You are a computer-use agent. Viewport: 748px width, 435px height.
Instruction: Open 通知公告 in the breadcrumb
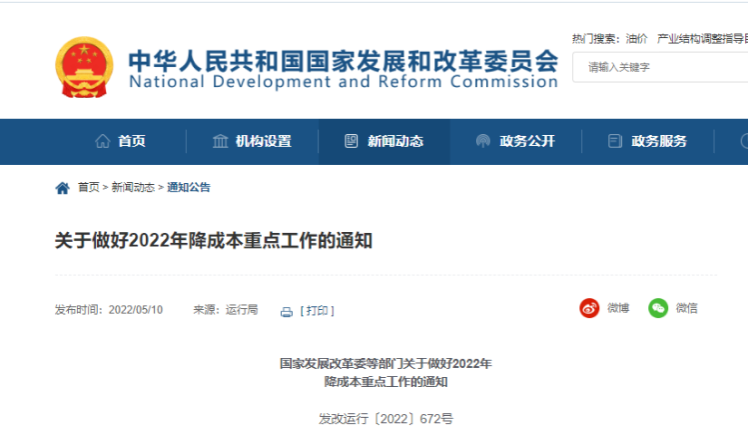click(189, 187)
